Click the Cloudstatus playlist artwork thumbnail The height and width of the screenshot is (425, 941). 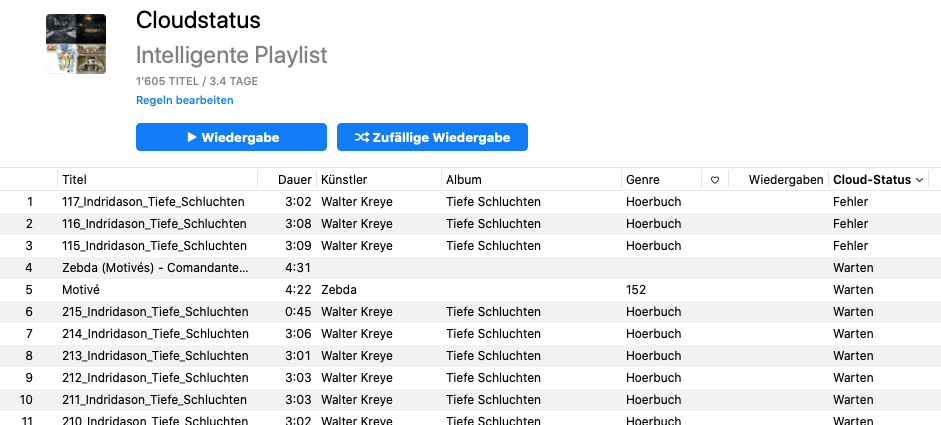coord(76,44)
